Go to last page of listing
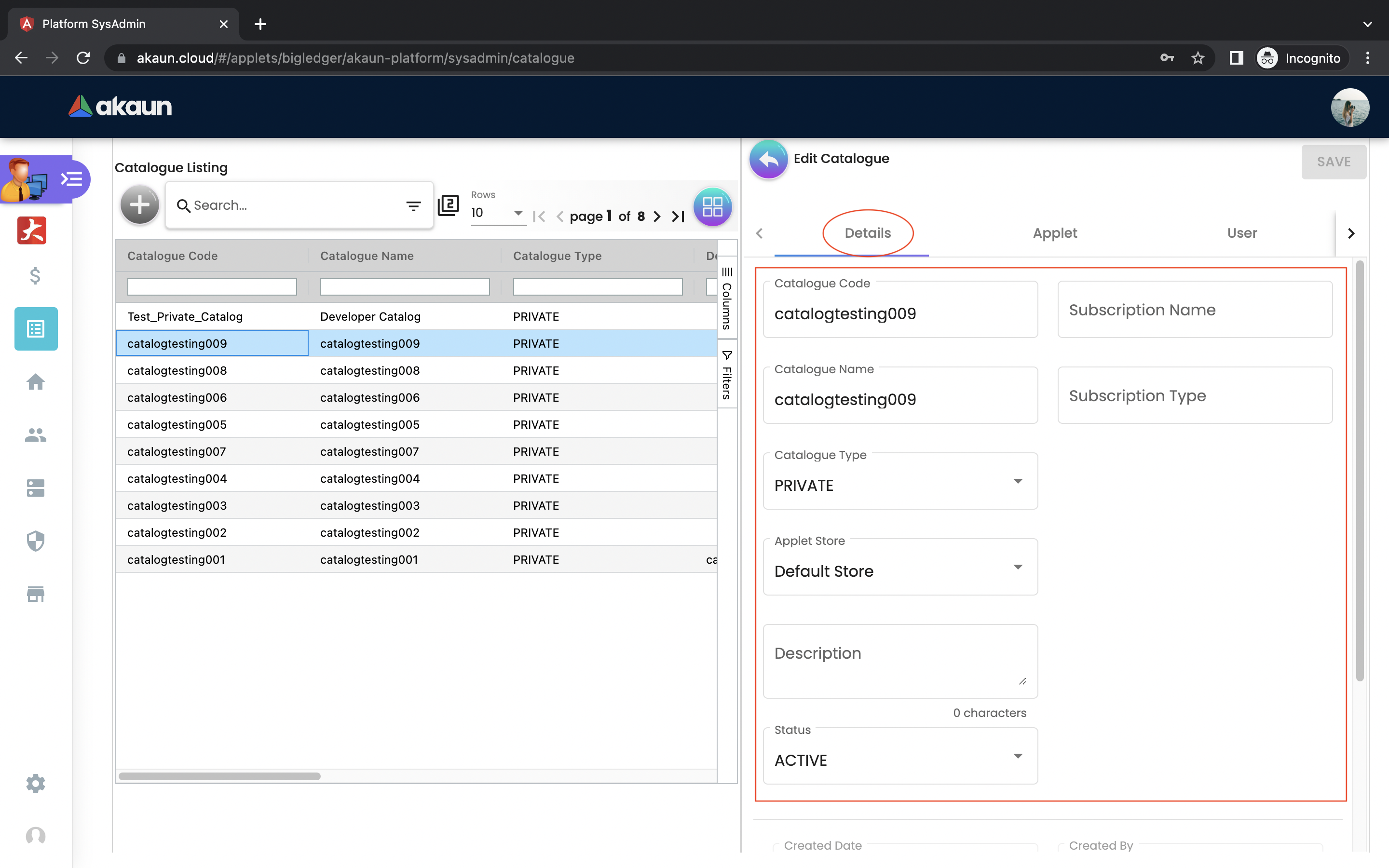The height and width of the screenshot is (868, 1389). [x=679, y=217]
